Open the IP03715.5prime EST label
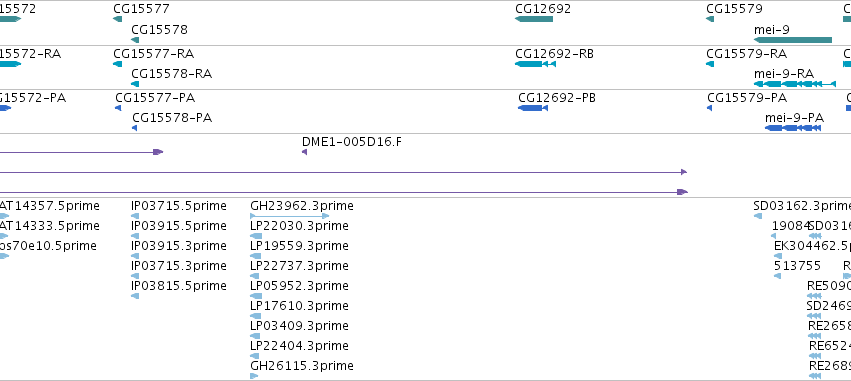The image size is (851, 381). point(179,206)
